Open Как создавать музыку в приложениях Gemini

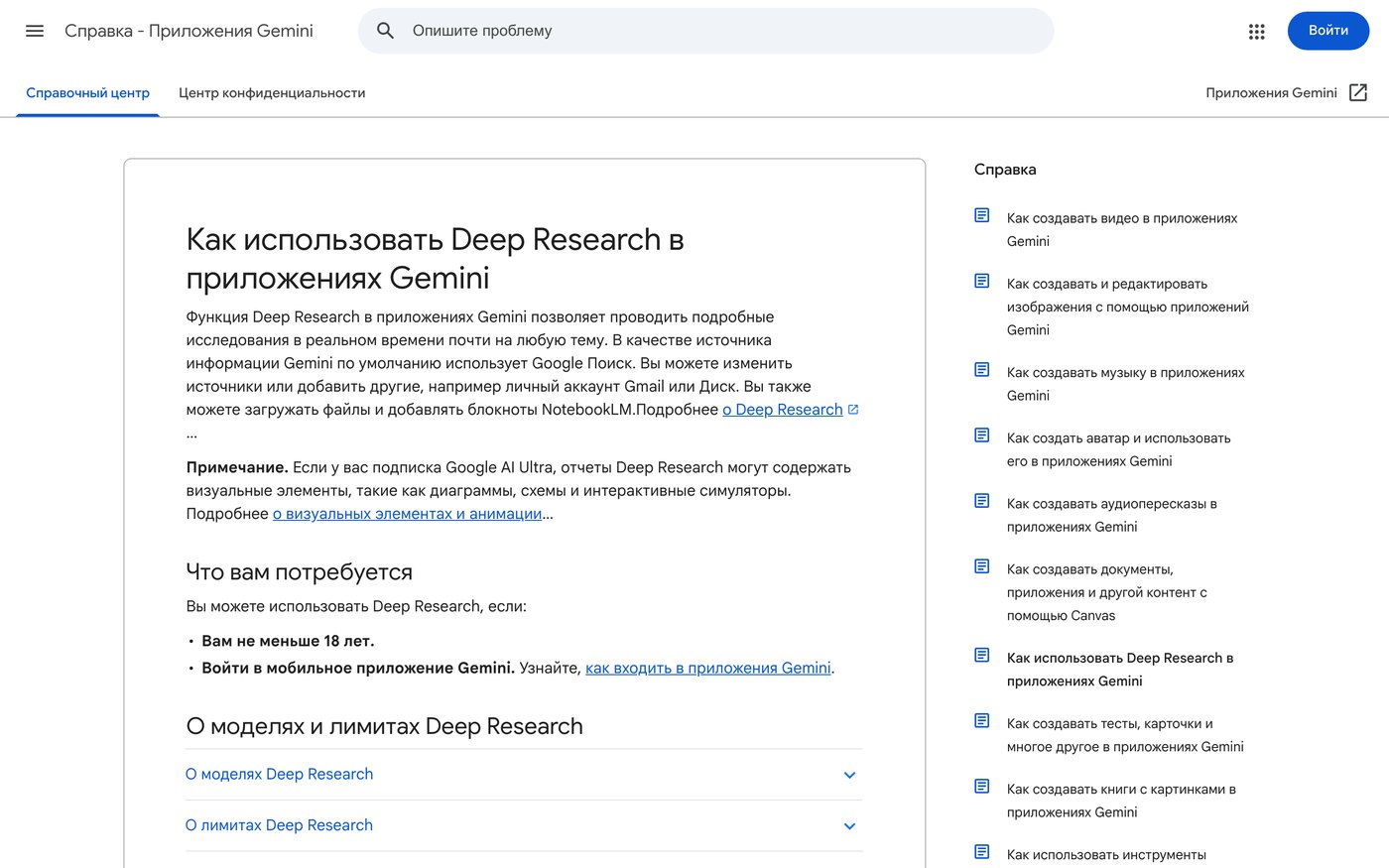(x=1125, y=384)
